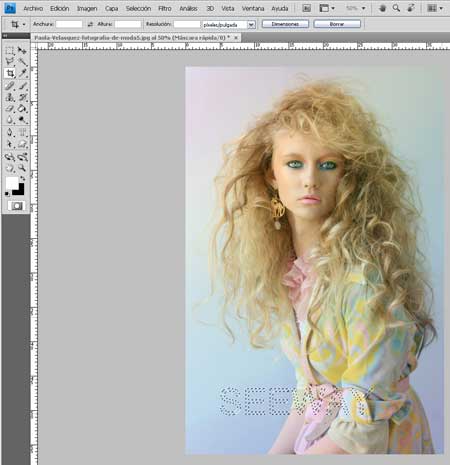Click the white foreground color swatch
Image resolution: width=450 pixels, height=465 pixels.
[x=11, y=183]
